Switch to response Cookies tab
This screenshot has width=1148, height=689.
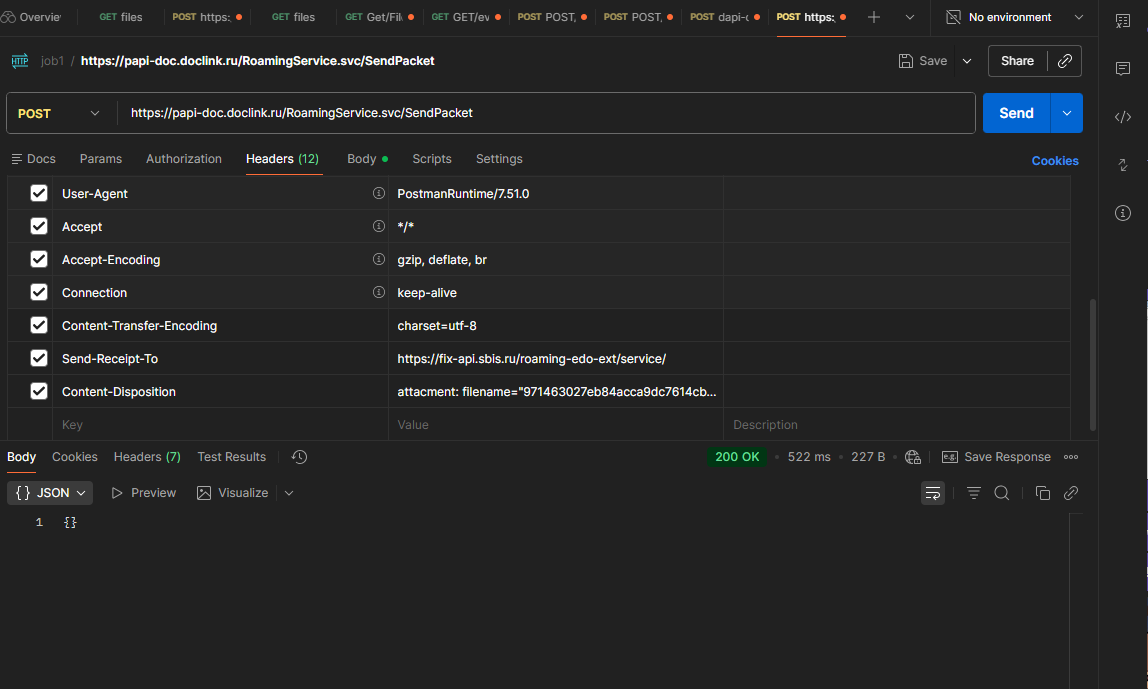coord(75,457)
